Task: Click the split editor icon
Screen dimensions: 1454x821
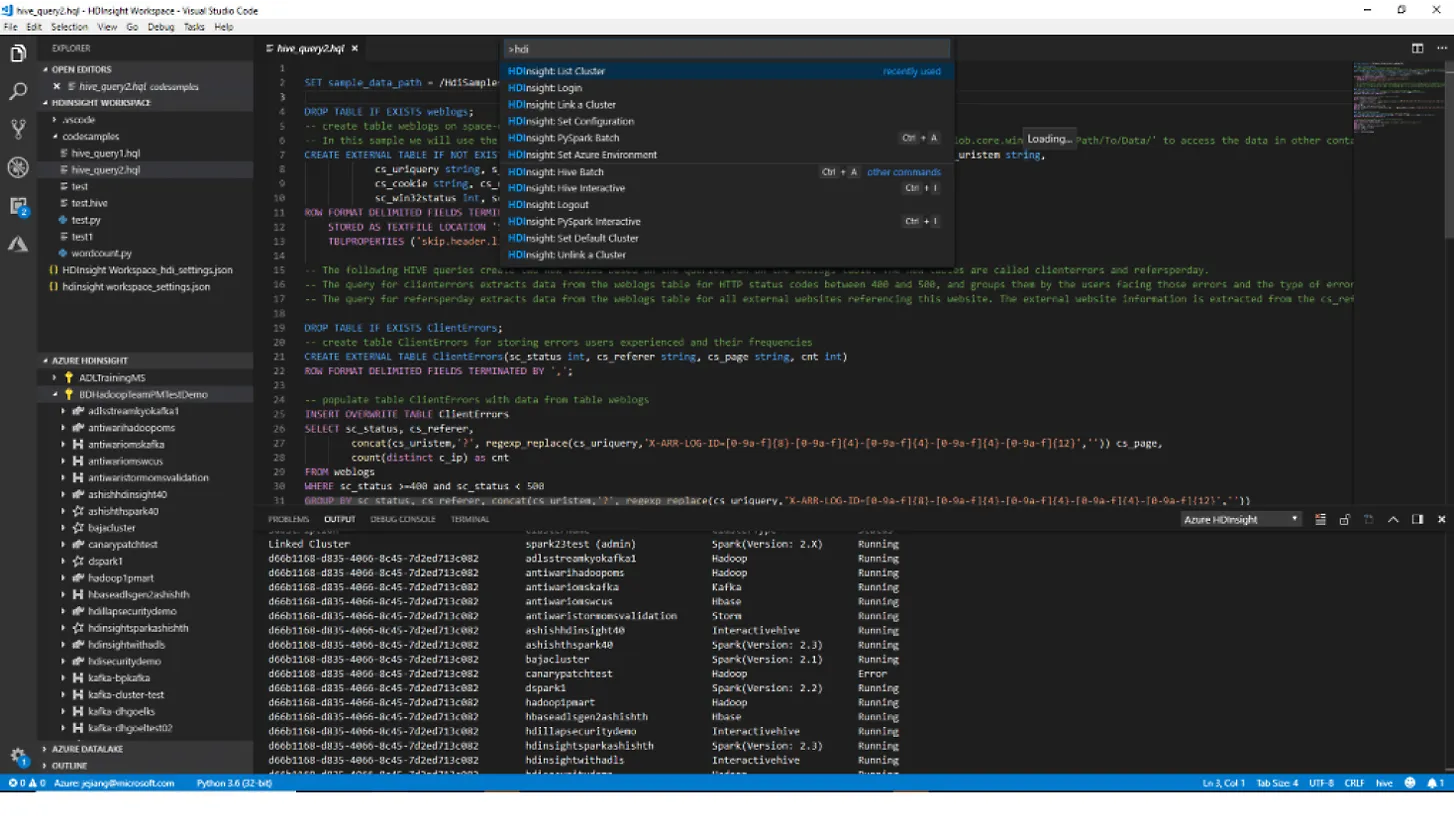Action: [1417, 48]
